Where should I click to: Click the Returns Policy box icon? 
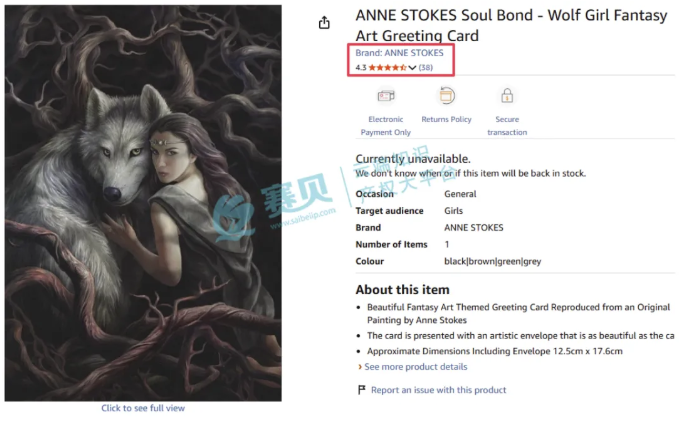click(x=447, y=95)
